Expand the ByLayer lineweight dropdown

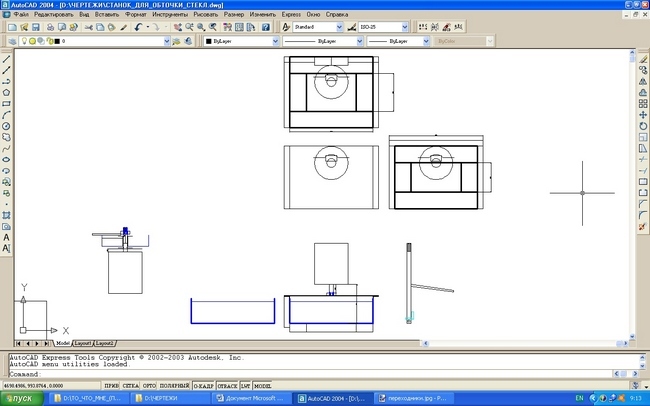pos(426,41)
